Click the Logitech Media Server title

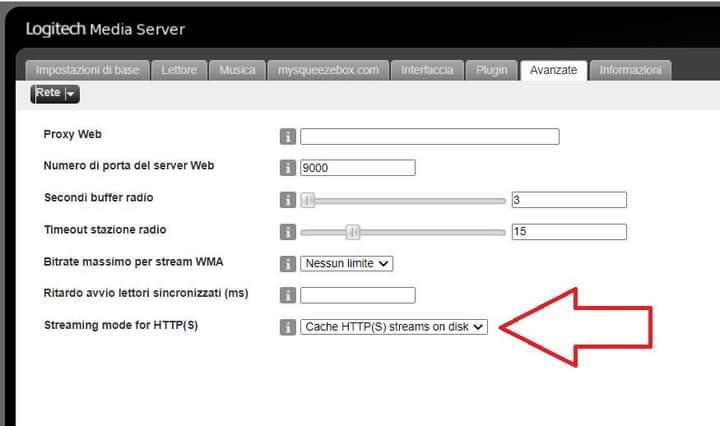pyautogui.click(x=105, y=29)
